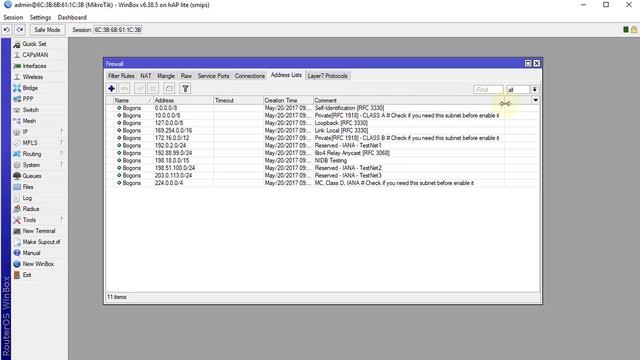Open the Manual
The height and width of the screenshot is (360, 640).
click(x=31, y=253)
